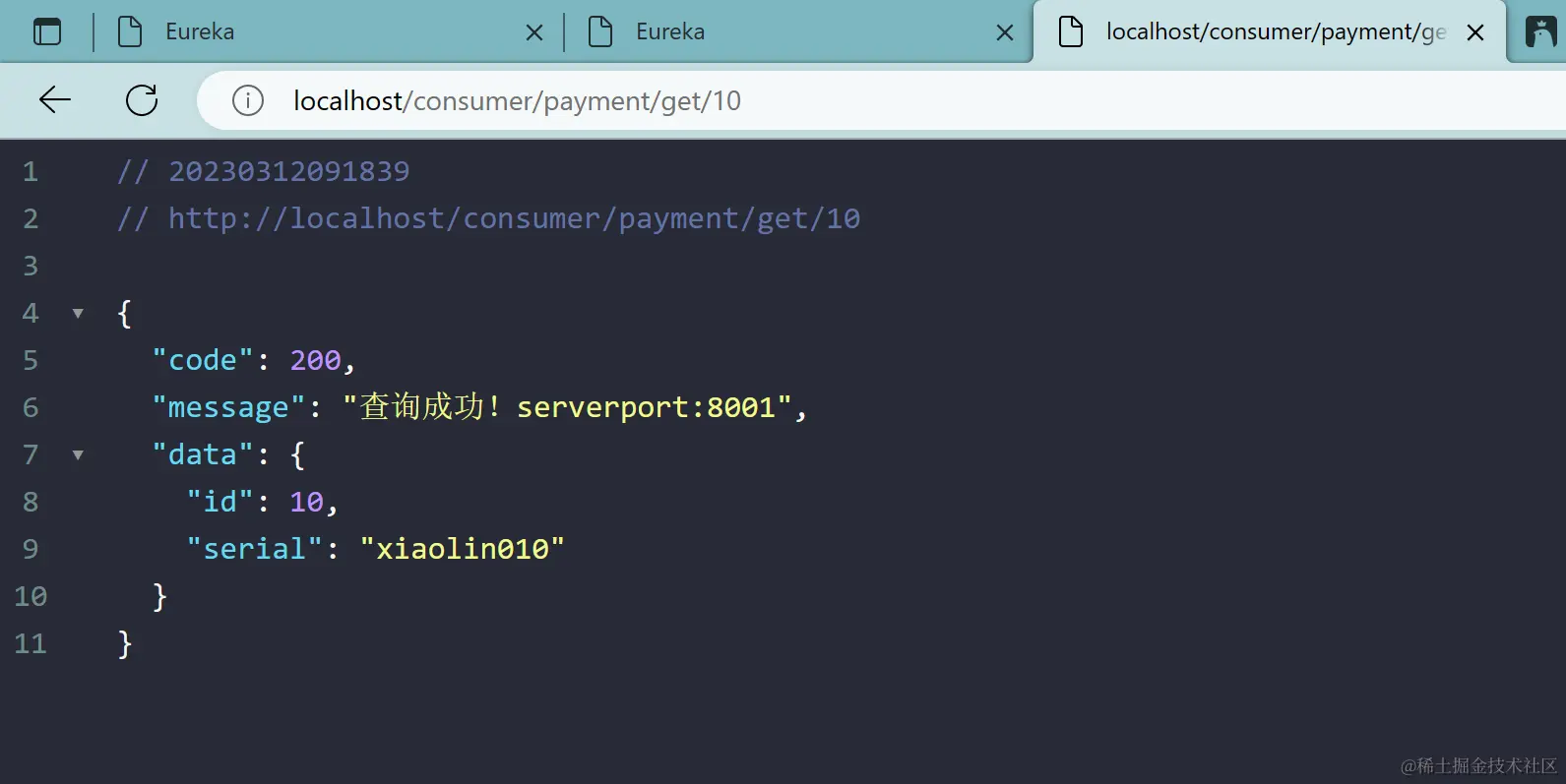Select the "id" key
The image size is (1566, 784).
click(x=220, y=502)
